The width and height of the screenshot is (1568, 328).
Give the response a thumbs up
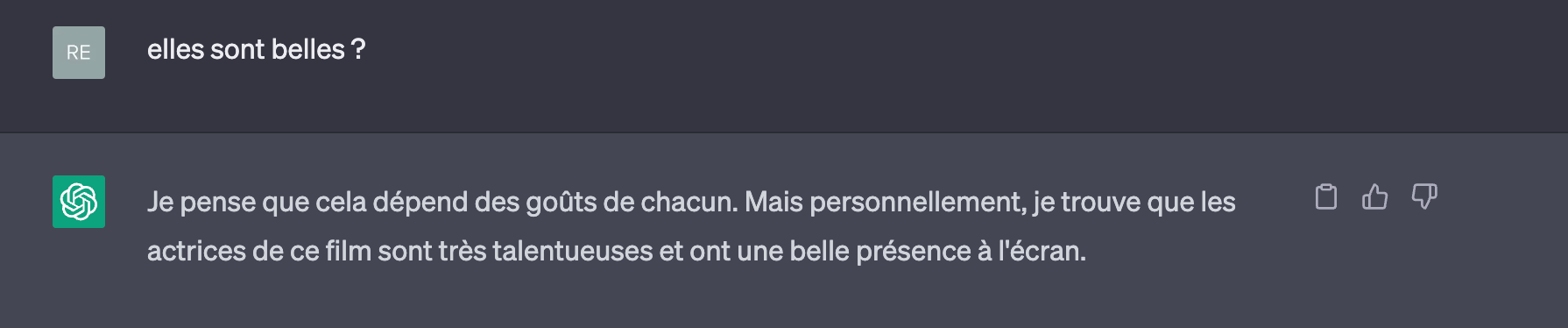point(1375,197)
